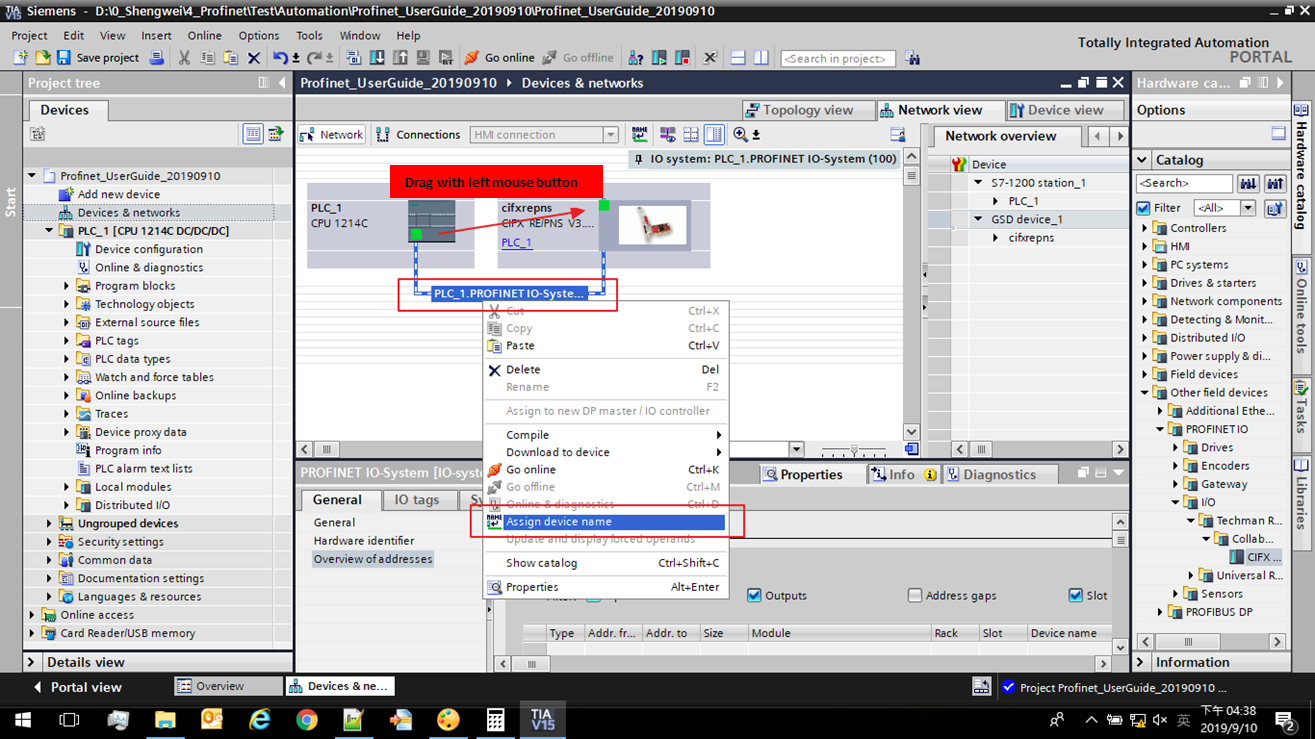Click the search button beside Search in project
1315x739 pixels.
click(912, 58)
